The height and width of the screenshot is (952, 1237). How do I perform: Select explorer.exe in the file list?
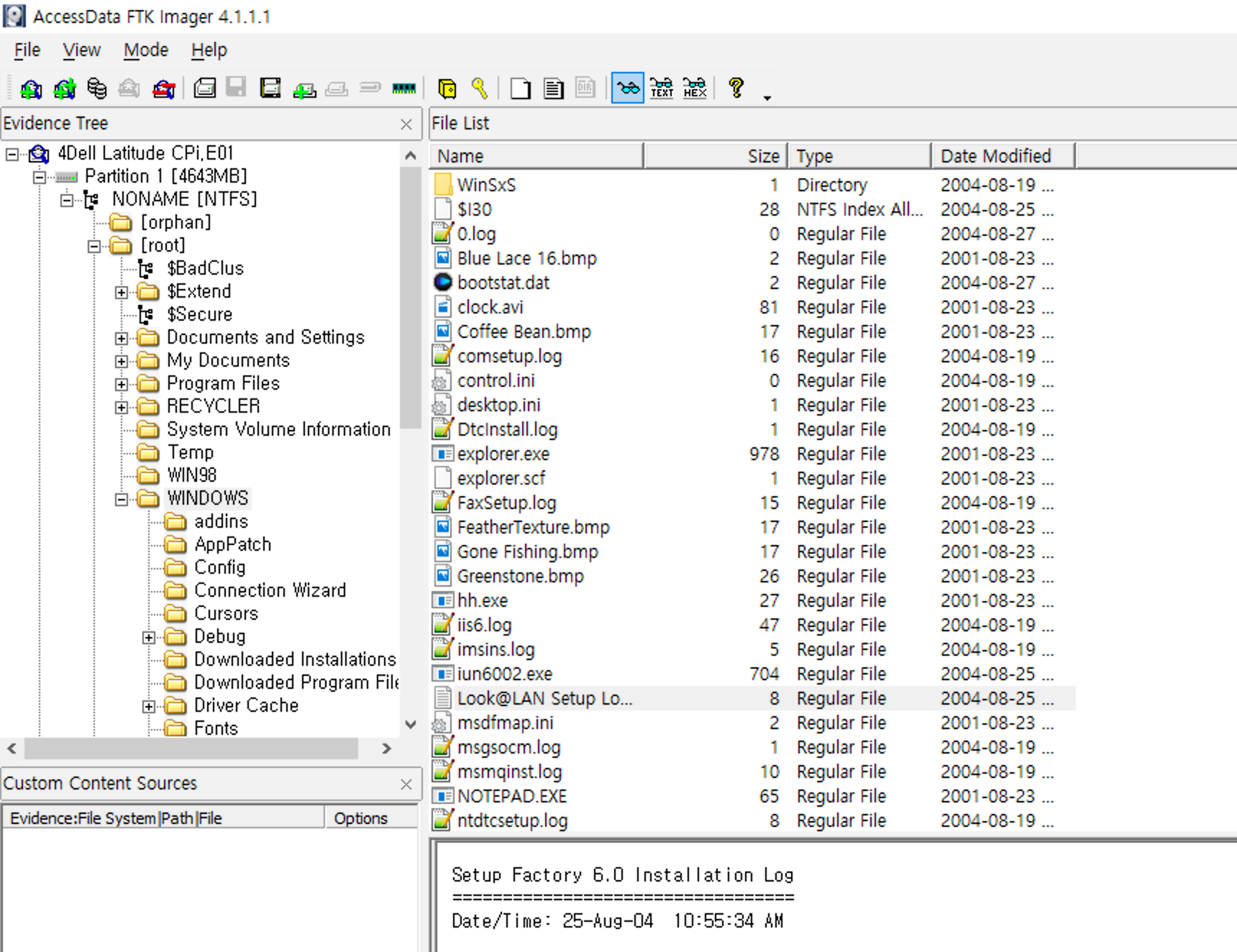[x=503, y=454]
